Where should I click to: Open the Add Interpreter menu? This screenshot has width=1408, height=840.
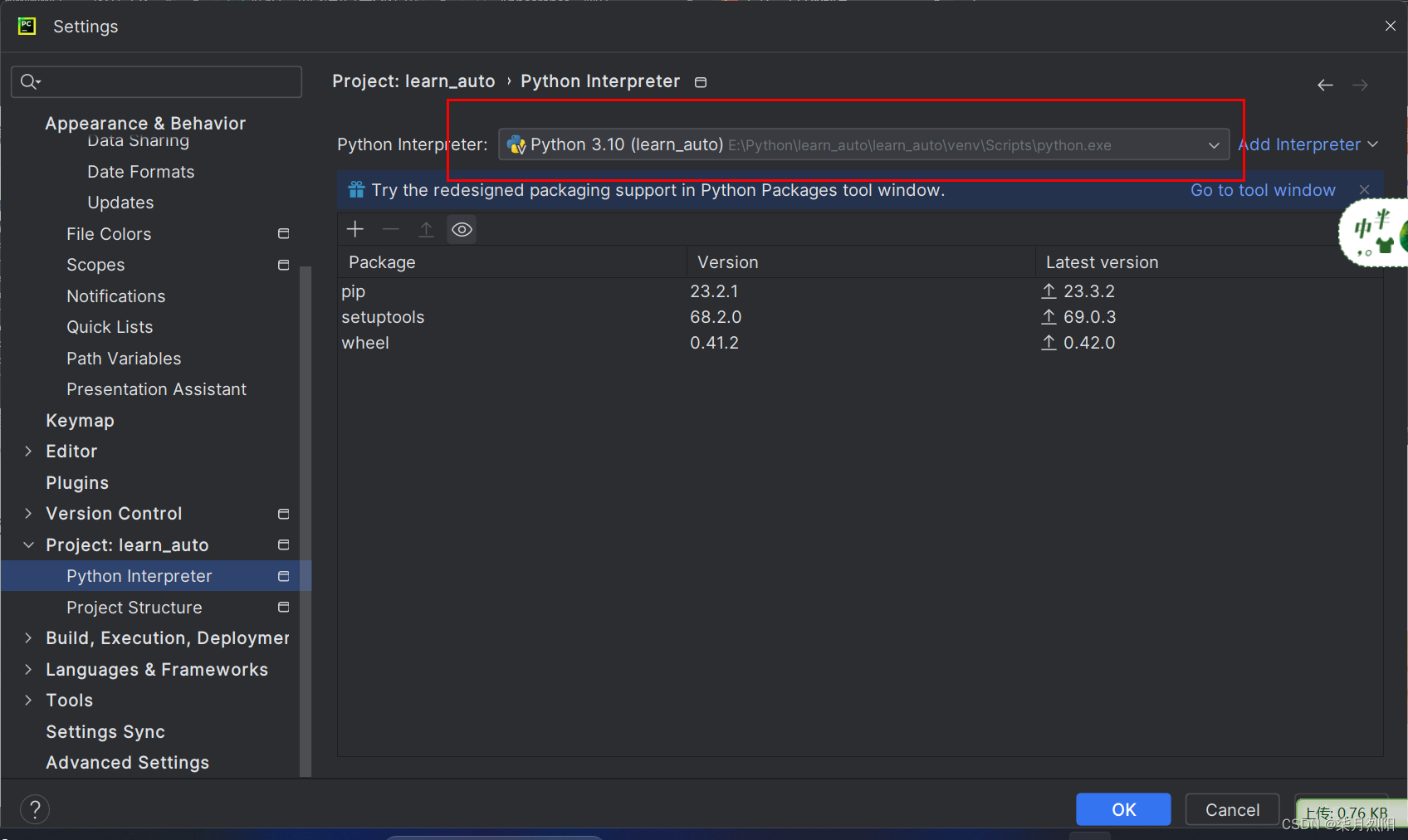point(1308,144)
